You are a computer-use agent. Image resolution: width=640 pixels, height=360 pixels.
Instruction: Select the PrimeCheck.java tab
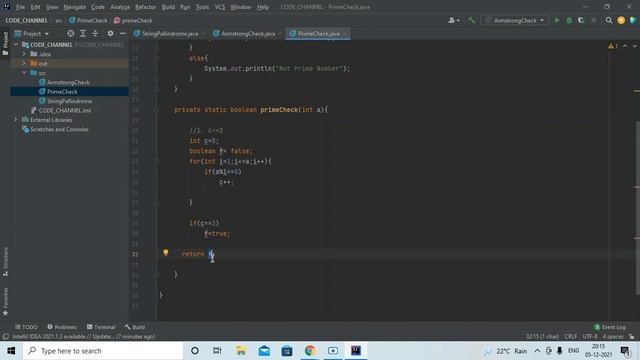pos(318,33)
